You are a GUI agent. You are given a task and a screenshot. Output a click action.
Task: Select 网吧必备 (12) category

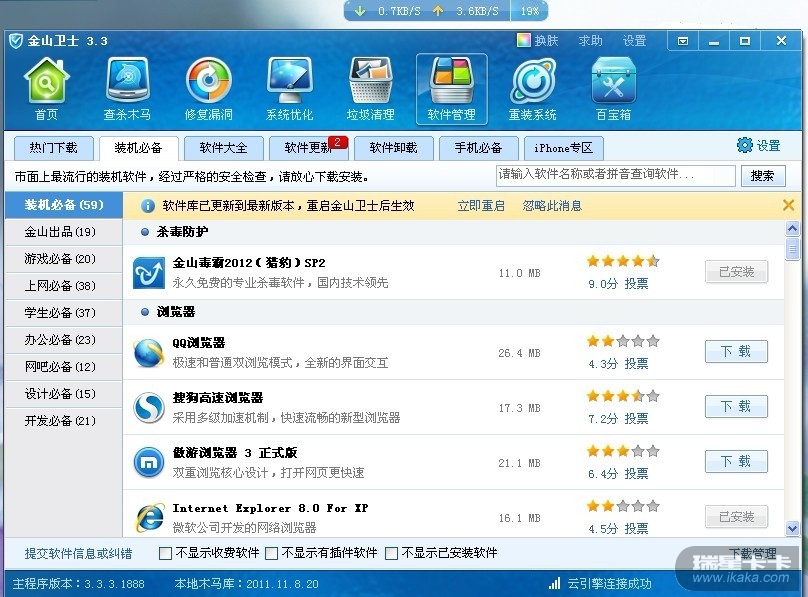[x=63, y=367]
